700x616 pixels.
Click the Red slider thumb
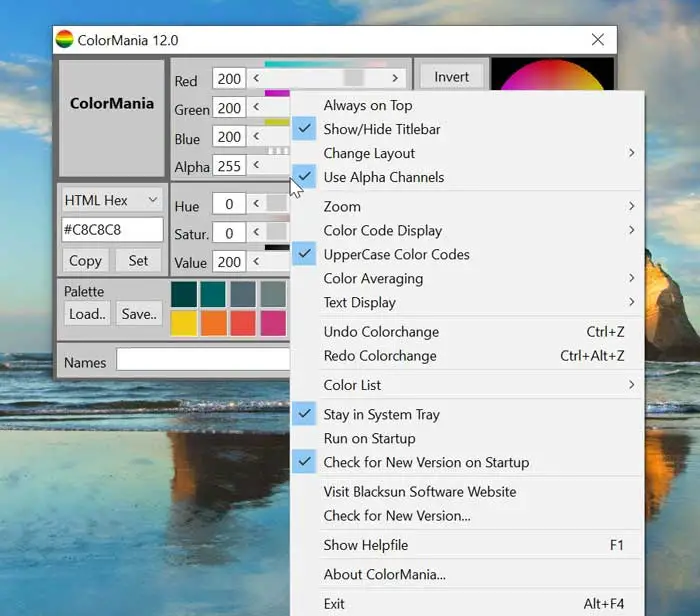point(354,78)
